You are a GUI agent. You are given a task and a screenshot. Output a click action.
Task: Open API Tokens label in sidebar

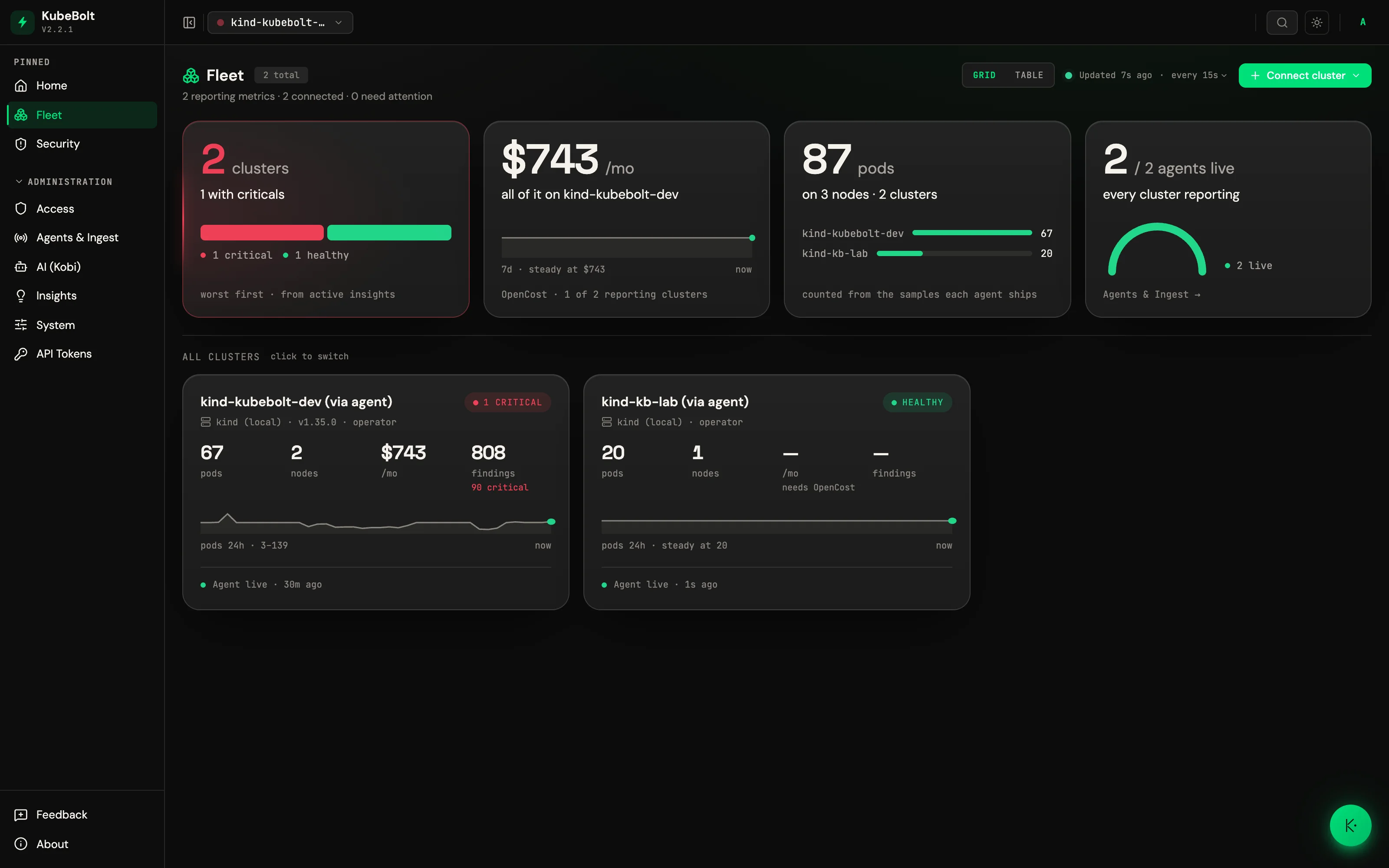(64, 354)
